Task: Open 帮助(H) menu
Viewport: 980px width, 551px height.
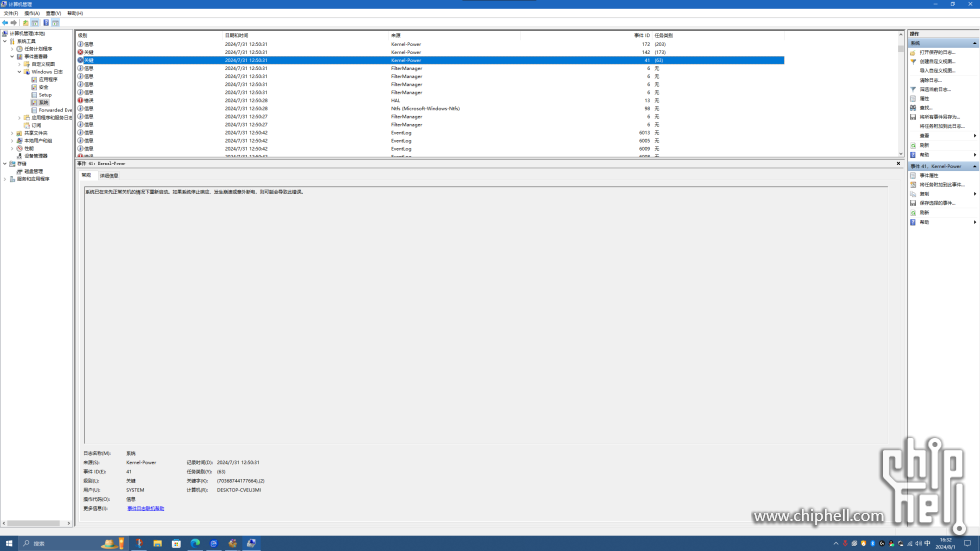Action: [x=75, y=13]
